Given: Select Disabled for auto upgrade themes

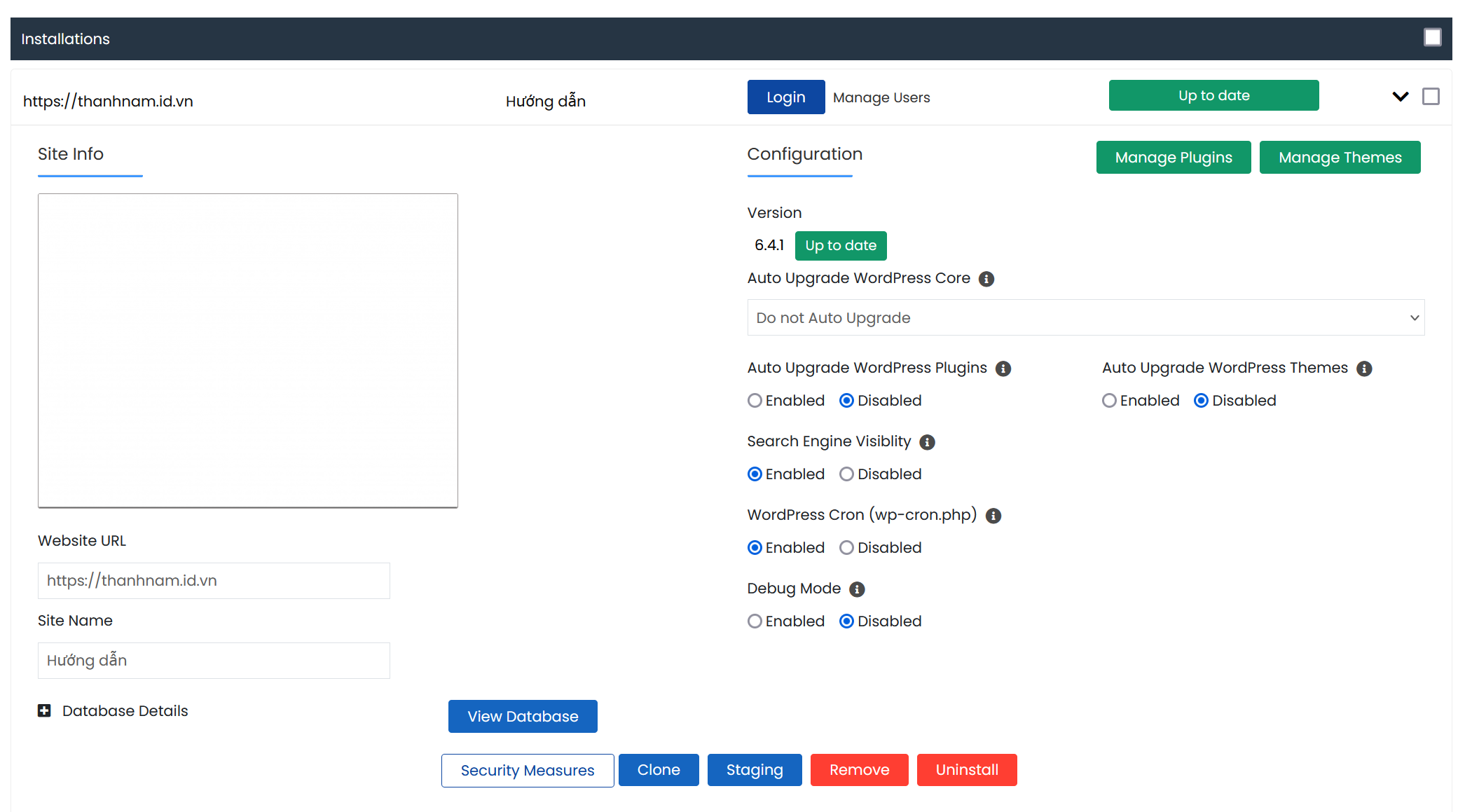Looking at the screenshot, I should coord(1201,401).
